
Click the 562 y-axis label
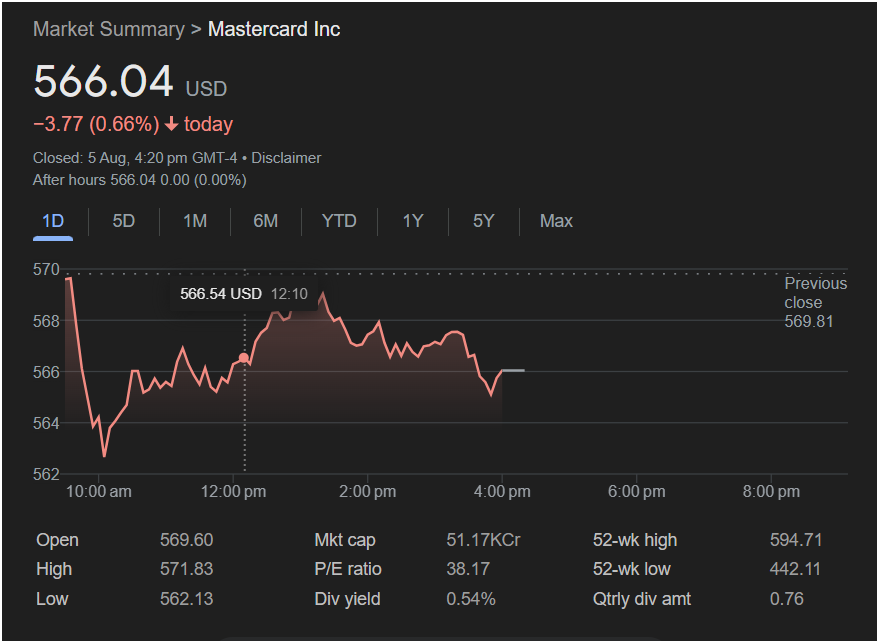[46, 474]
